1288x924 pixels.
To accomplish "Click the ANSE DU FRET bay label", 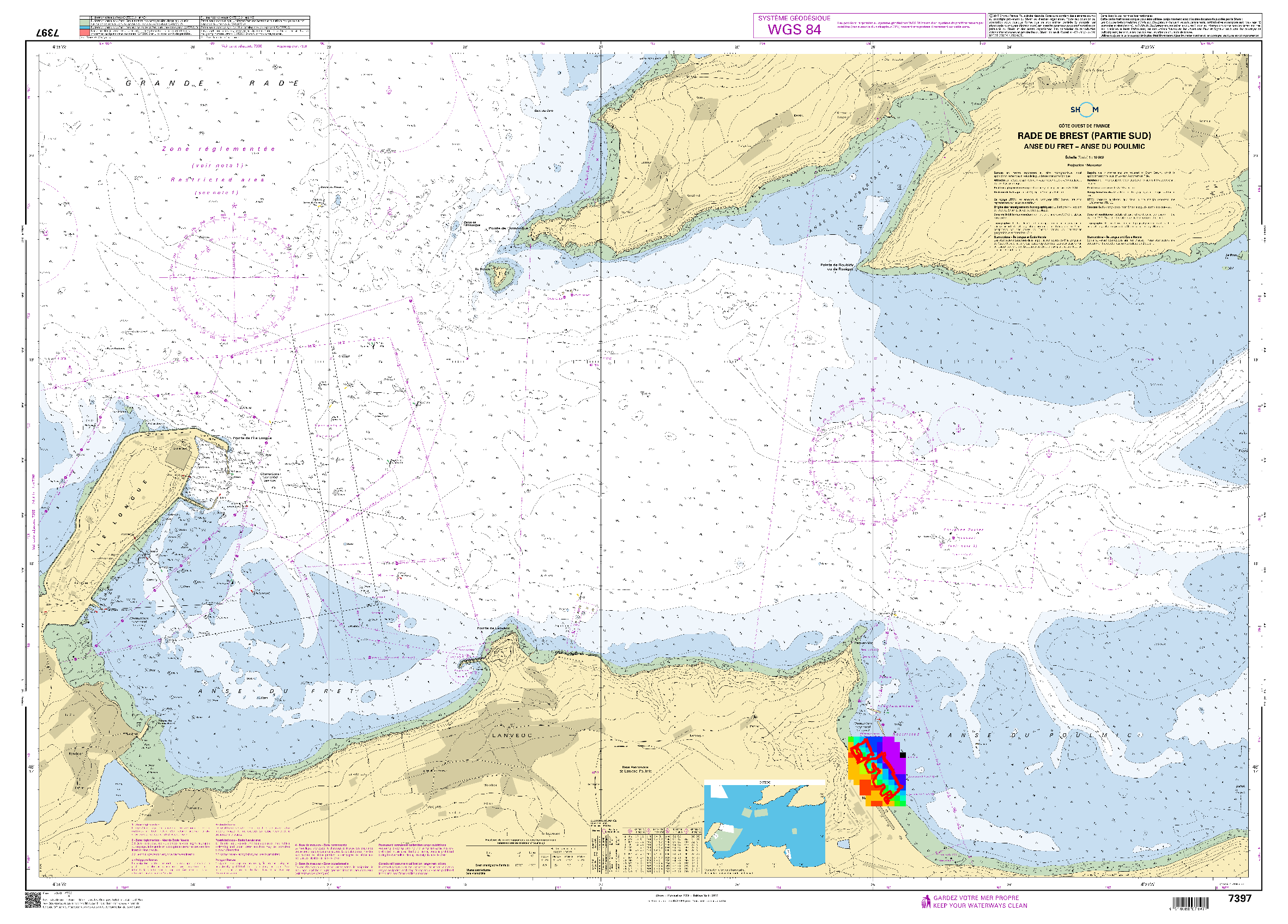I will pos(276,691).
